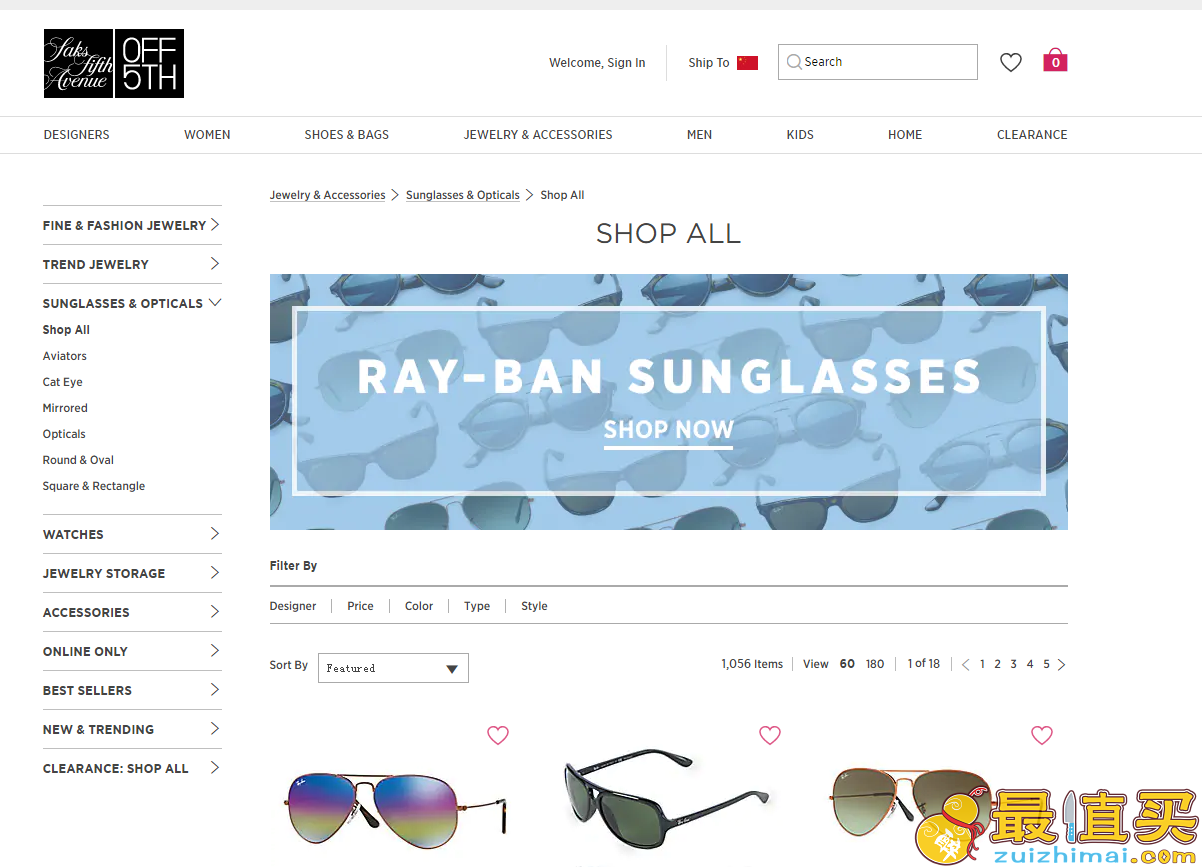Open the Women top menu
This screenshot has width=1202, height=867.
(x=207, y=135)
